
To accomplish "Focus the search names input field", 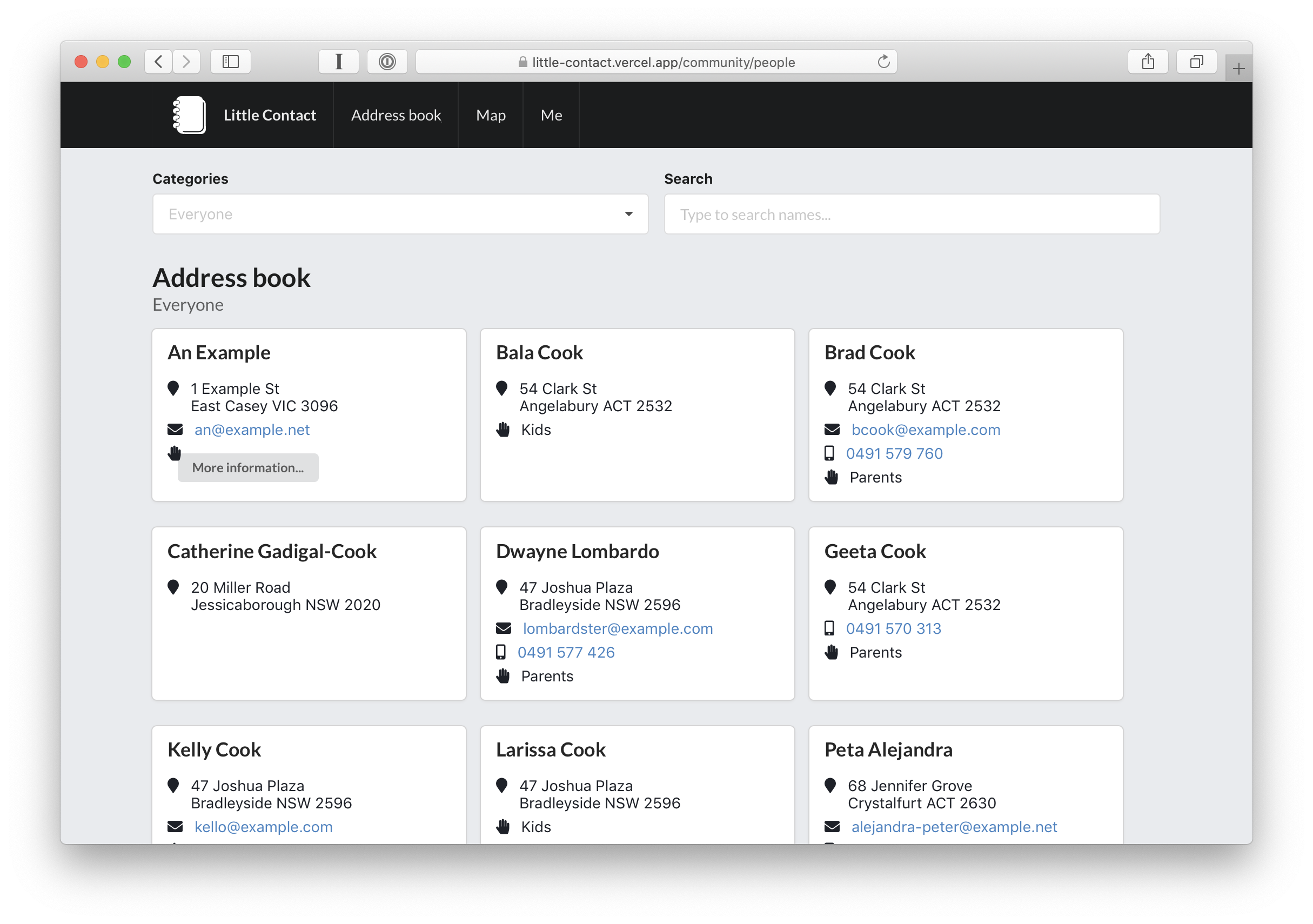I will tap(912, 215).
